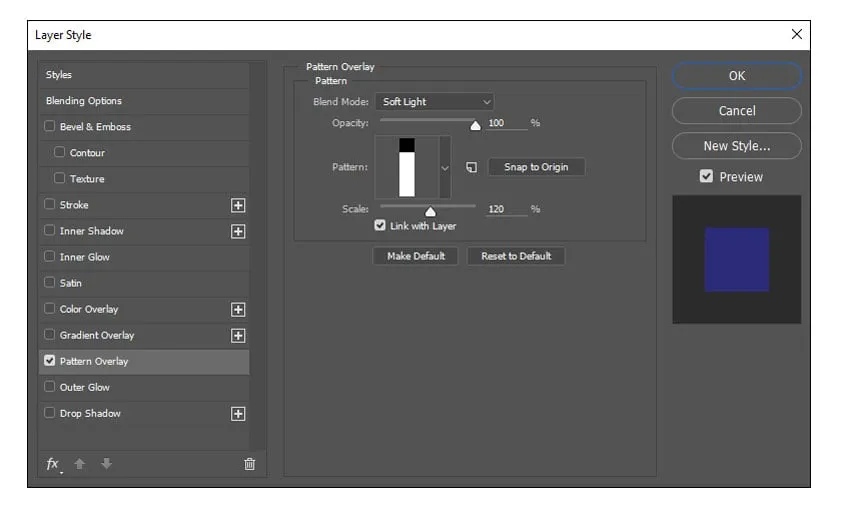Toggle Link with Layer checkbox

pyautogui.click(x=380, y=226)
